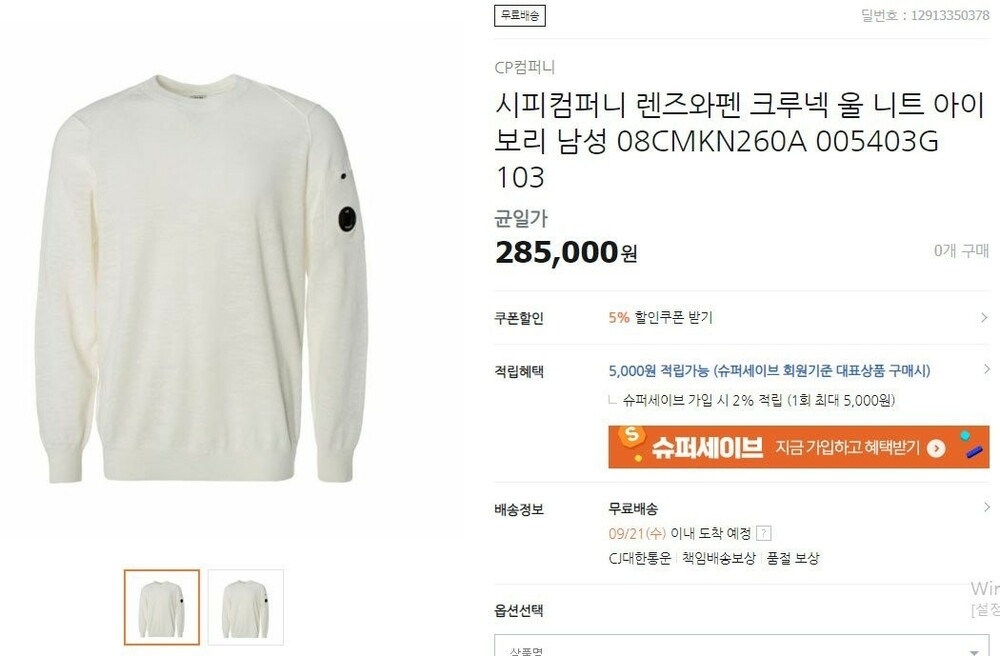Select the second sweater thumbnail

click(246, 608)
